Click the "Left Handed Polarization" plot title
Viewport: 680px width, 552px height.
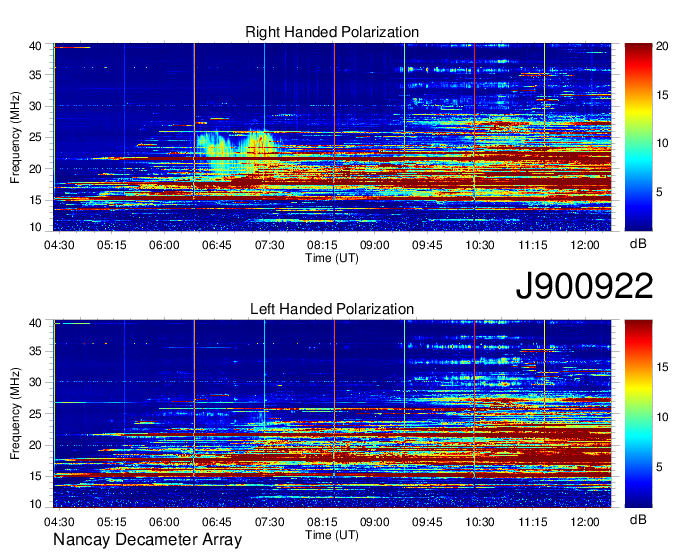coord(332,309)
